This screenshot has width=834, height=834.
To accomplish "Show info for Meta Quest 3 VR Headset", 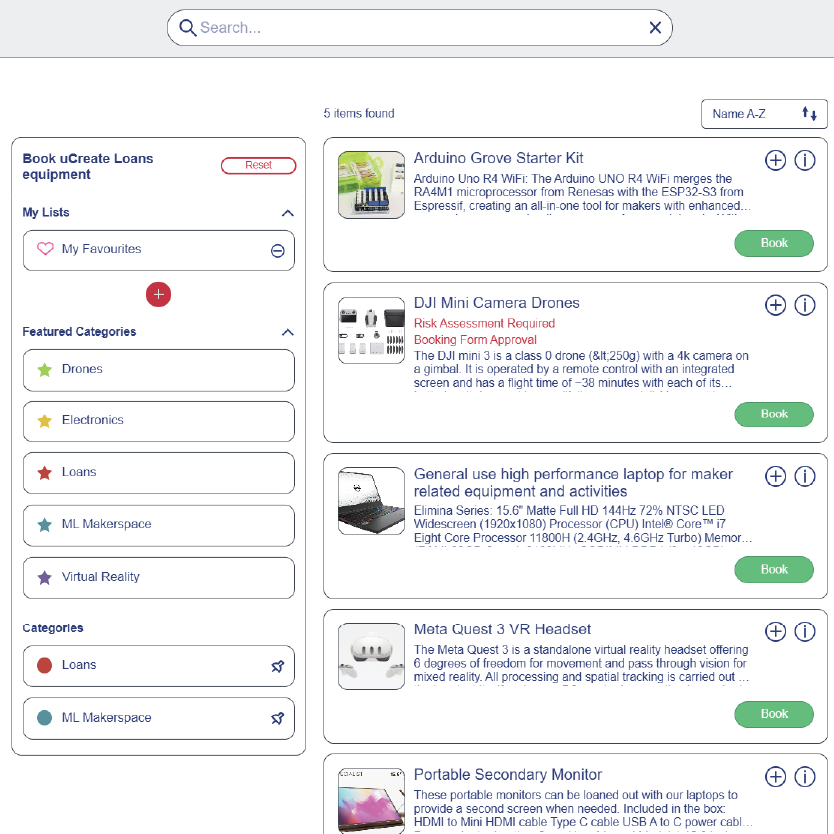I will click(x=805, y=631).
